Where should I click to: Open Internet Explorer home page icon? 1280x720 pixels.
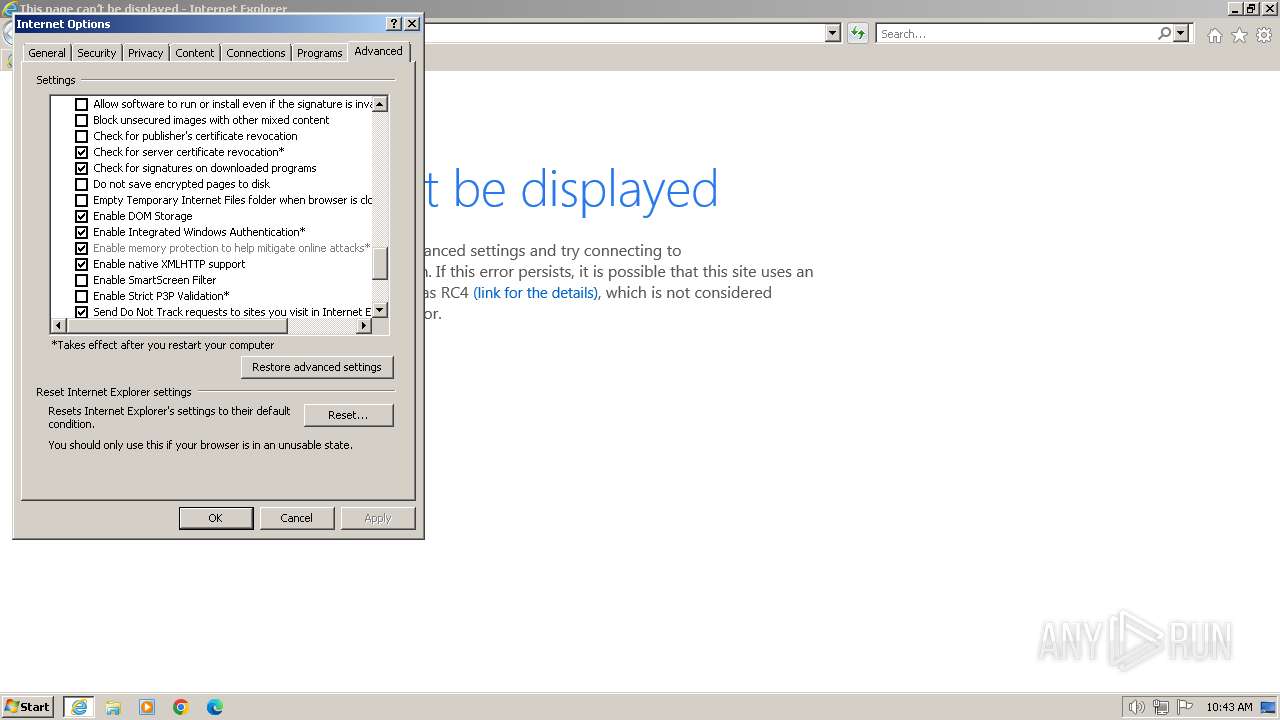(x=1214, y=35)
